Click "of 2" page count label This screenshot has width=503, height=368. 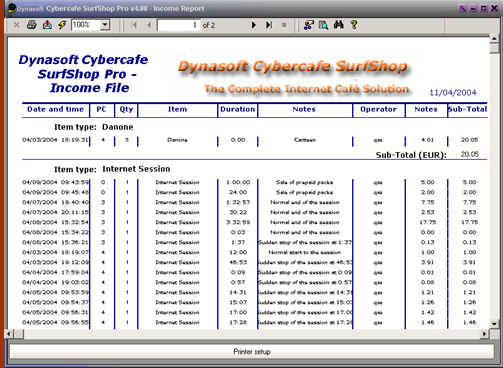point(209,25)
